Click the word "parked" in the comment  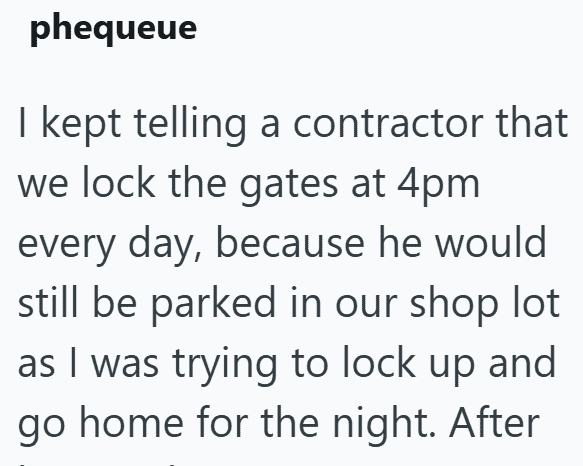click(x=213, y=305)
